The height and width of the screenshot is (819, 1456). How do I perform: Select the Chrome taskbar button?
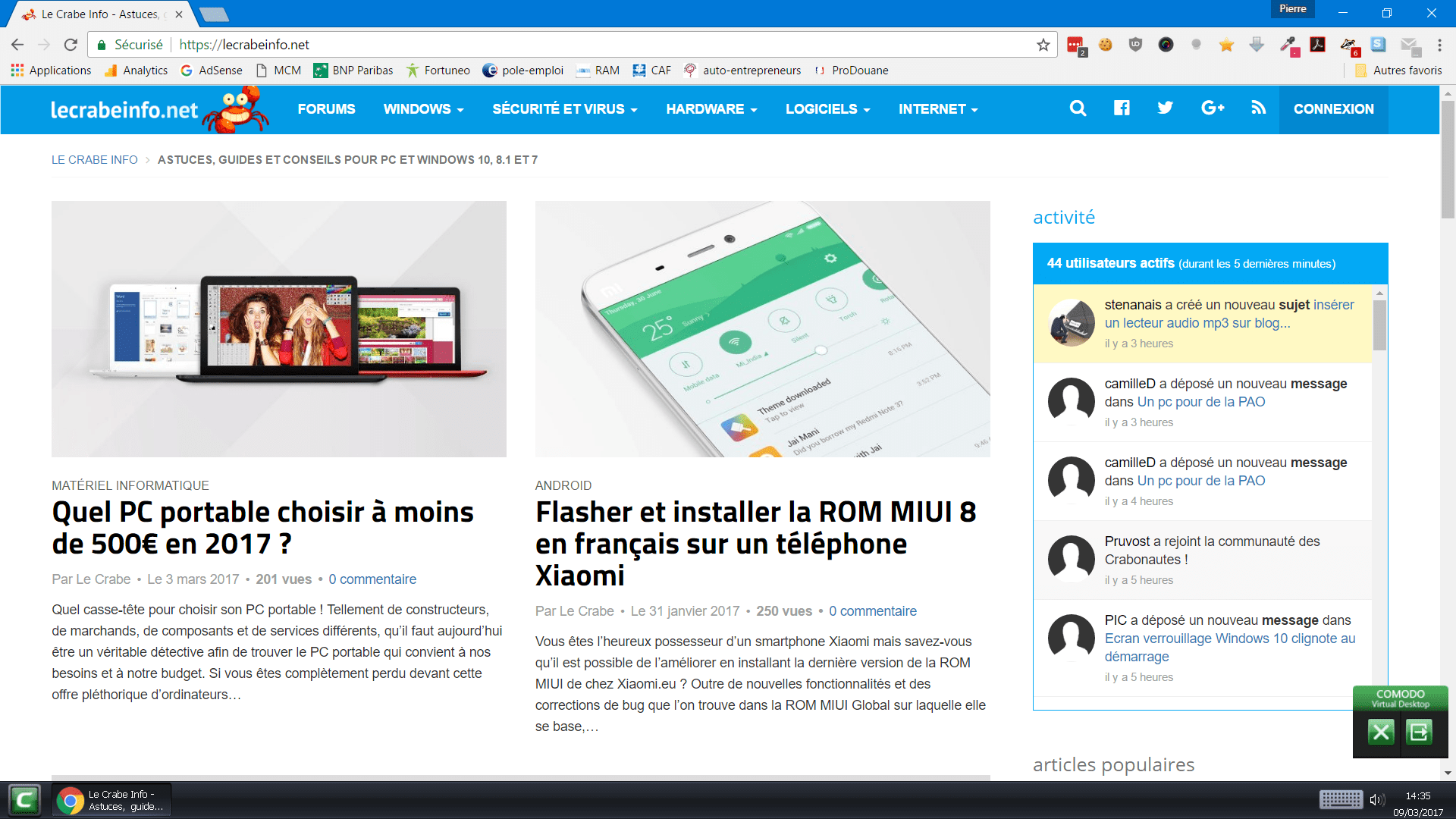pos(112,800)
